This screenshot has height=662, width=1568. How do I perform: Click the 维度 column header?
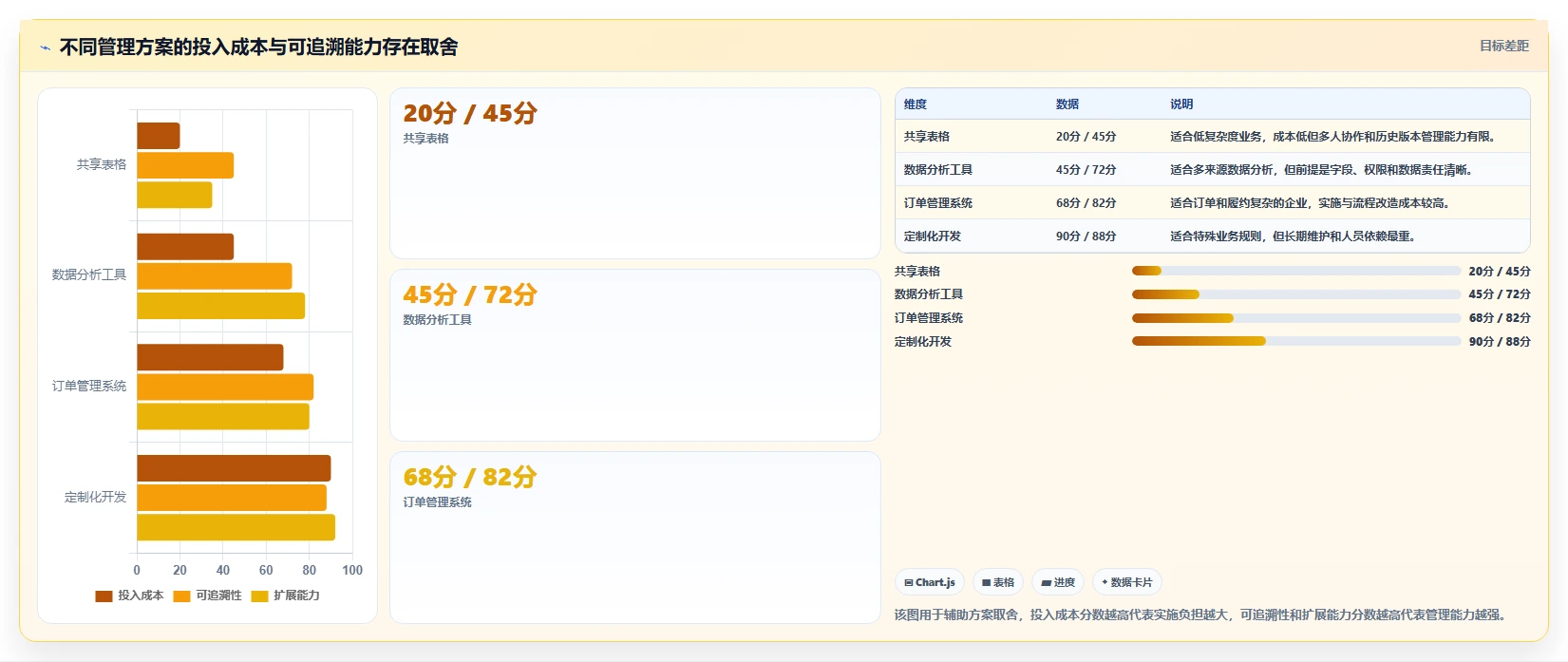tap(916, 104)
